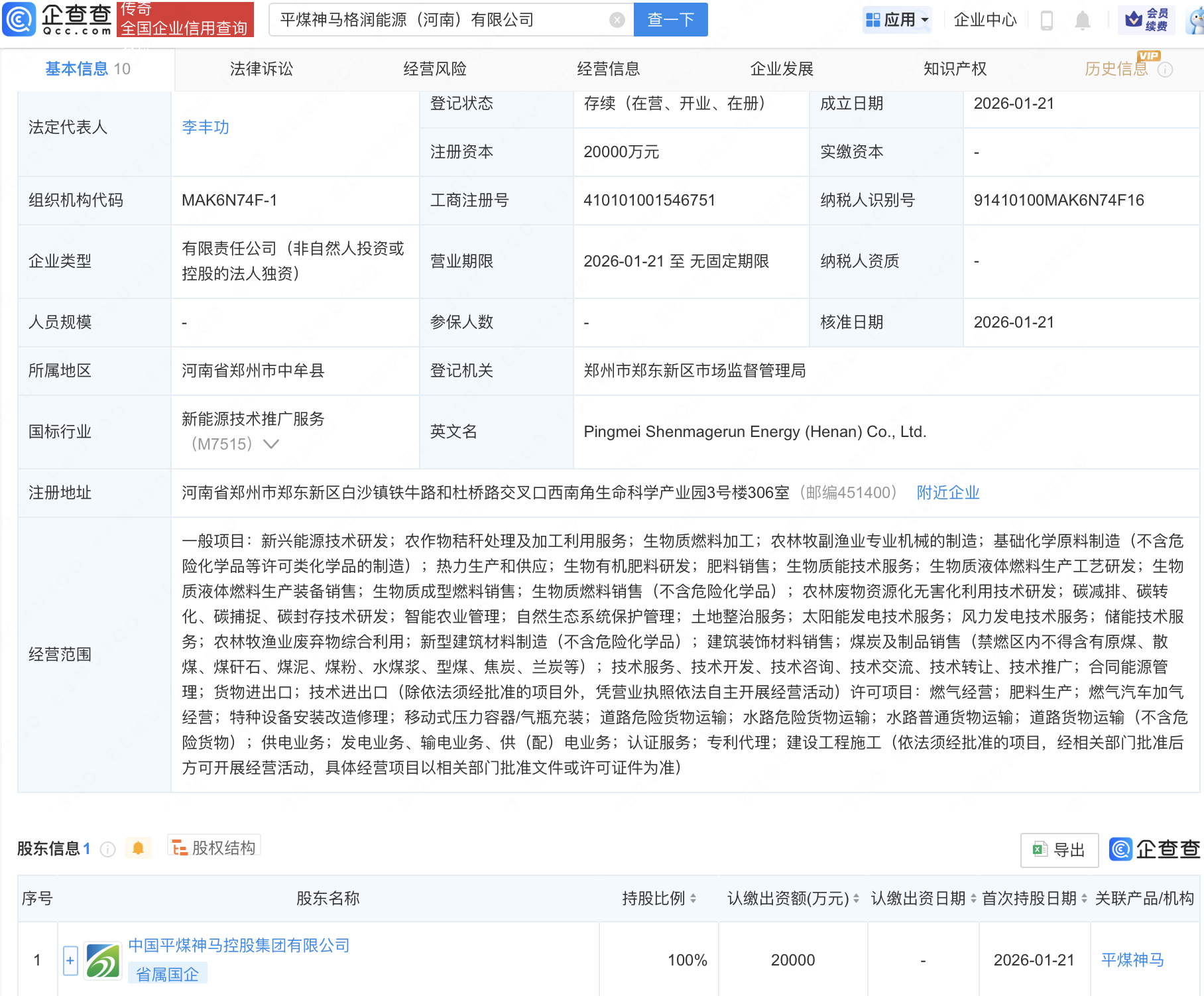Click the 附近企业 nearby companies link
Viewport: 1204px width, 996px height.
947,493
